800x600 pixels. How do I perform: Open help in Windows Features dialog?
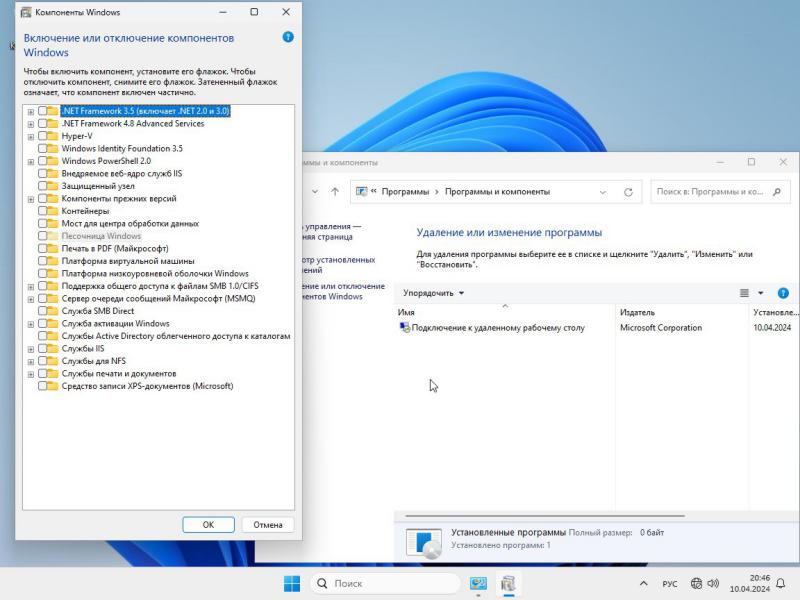pyautogui.click(x=288, y=37)
